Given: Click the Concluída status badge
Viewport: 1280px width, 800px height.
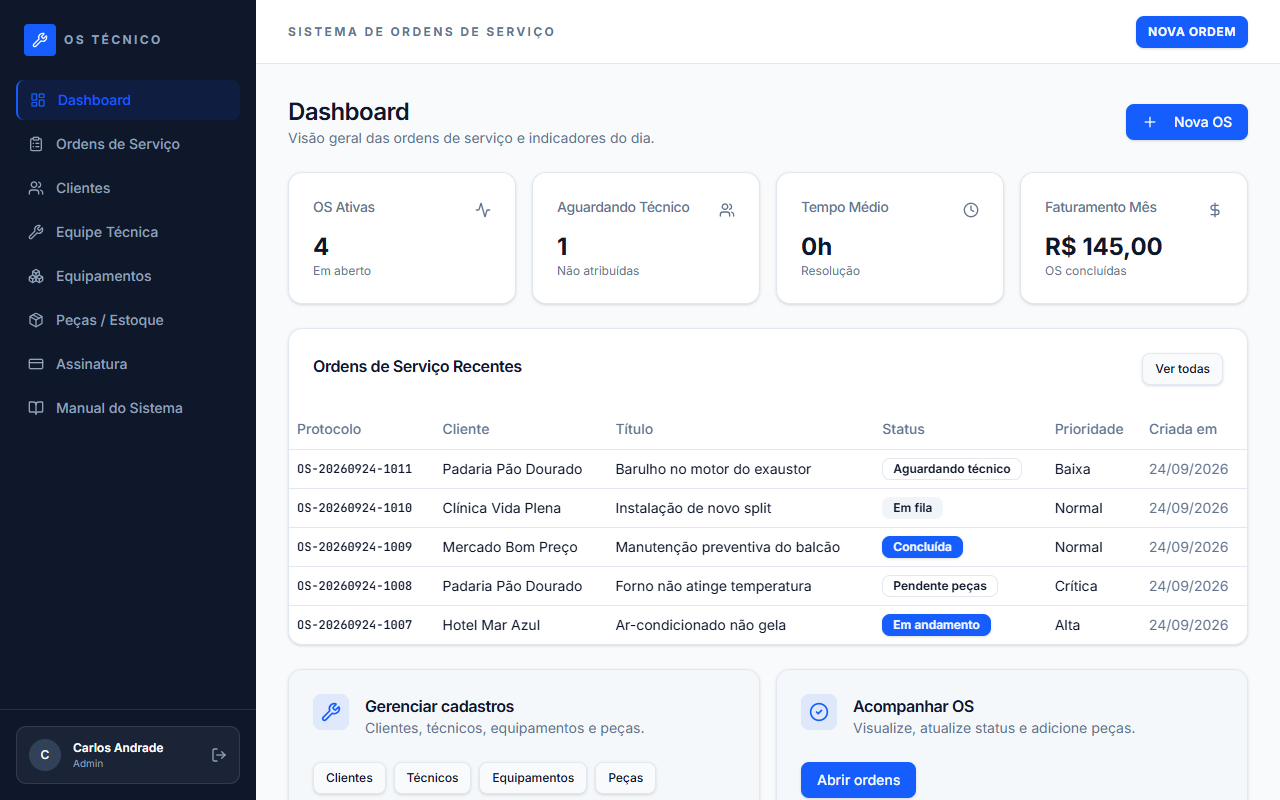Looking at the screenshot, I should coord(922,547).
